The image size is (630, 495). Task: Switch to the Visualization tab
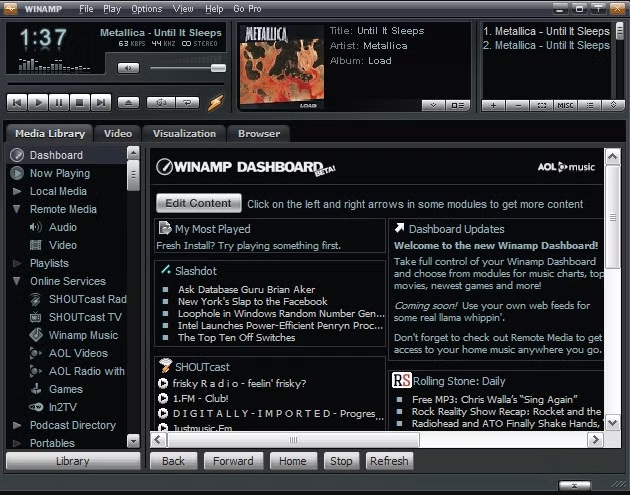point(184,133)
